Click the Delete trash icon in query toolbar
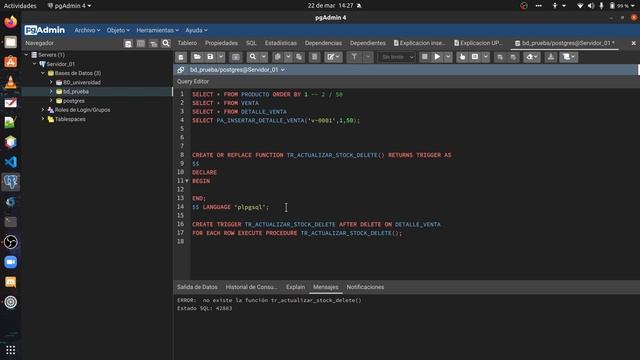This screenshot has height=360, width=640. pos(314,57)
